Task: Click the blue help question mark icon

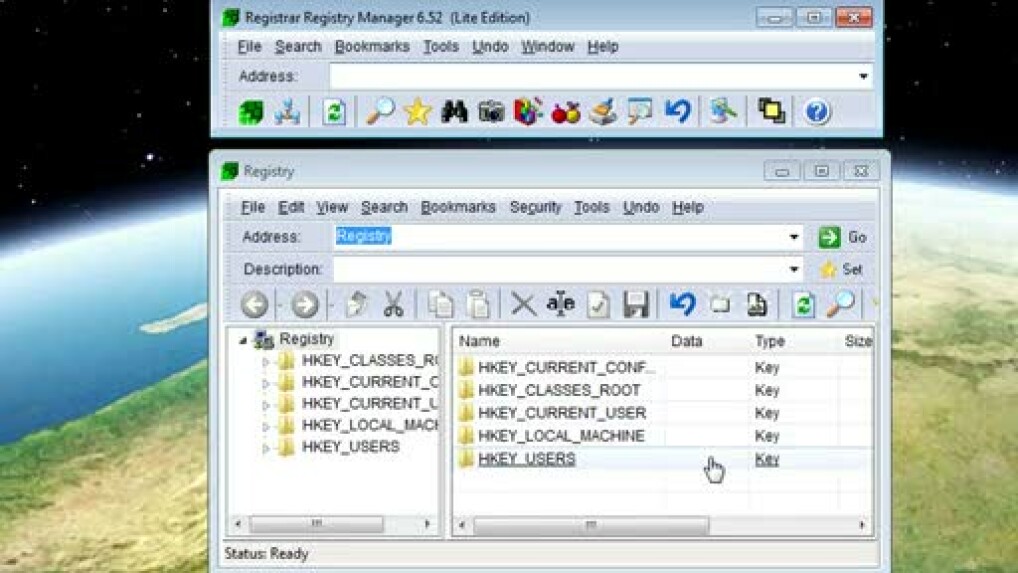Action: (817, 111)
